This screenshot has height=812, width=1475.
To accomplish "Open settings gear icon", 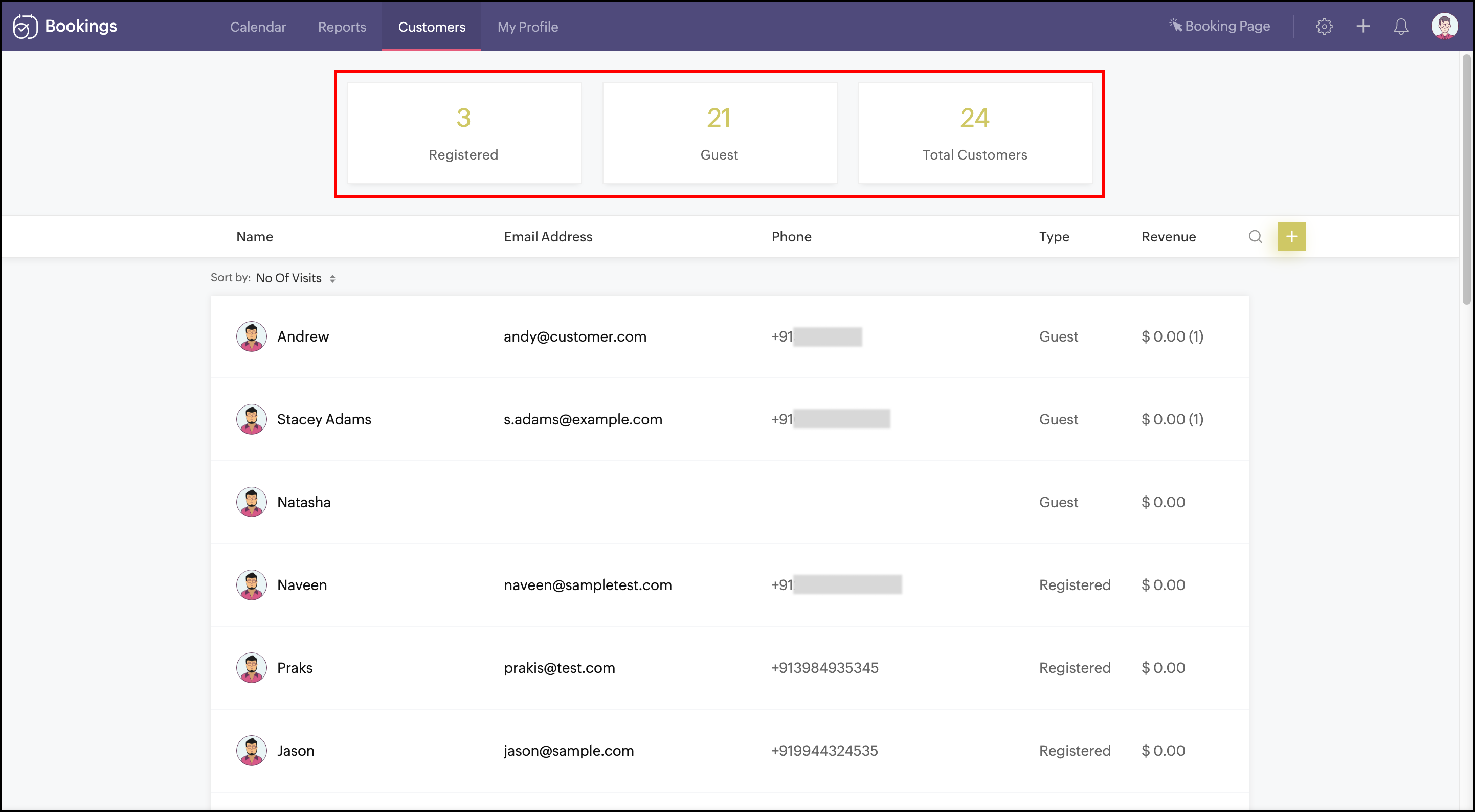I will (x=1324, y=27).
